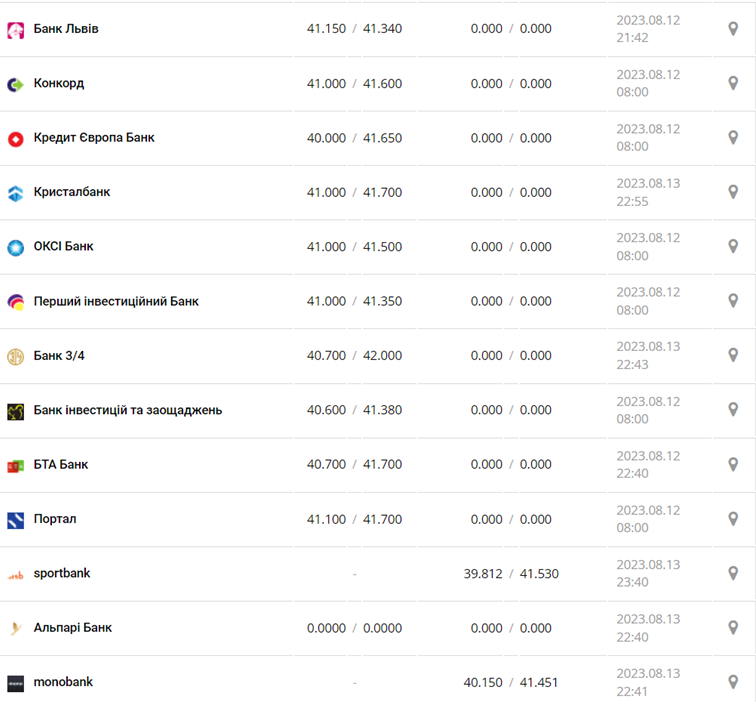The image size is (756, 702).
Task: Click the monobank logo icon
Action: click(x=15, y=683)
